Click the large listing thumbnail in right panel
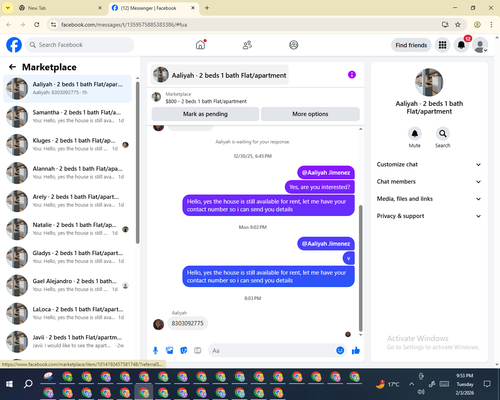Viewport: 500px width, 400px height. click(429, 82)
